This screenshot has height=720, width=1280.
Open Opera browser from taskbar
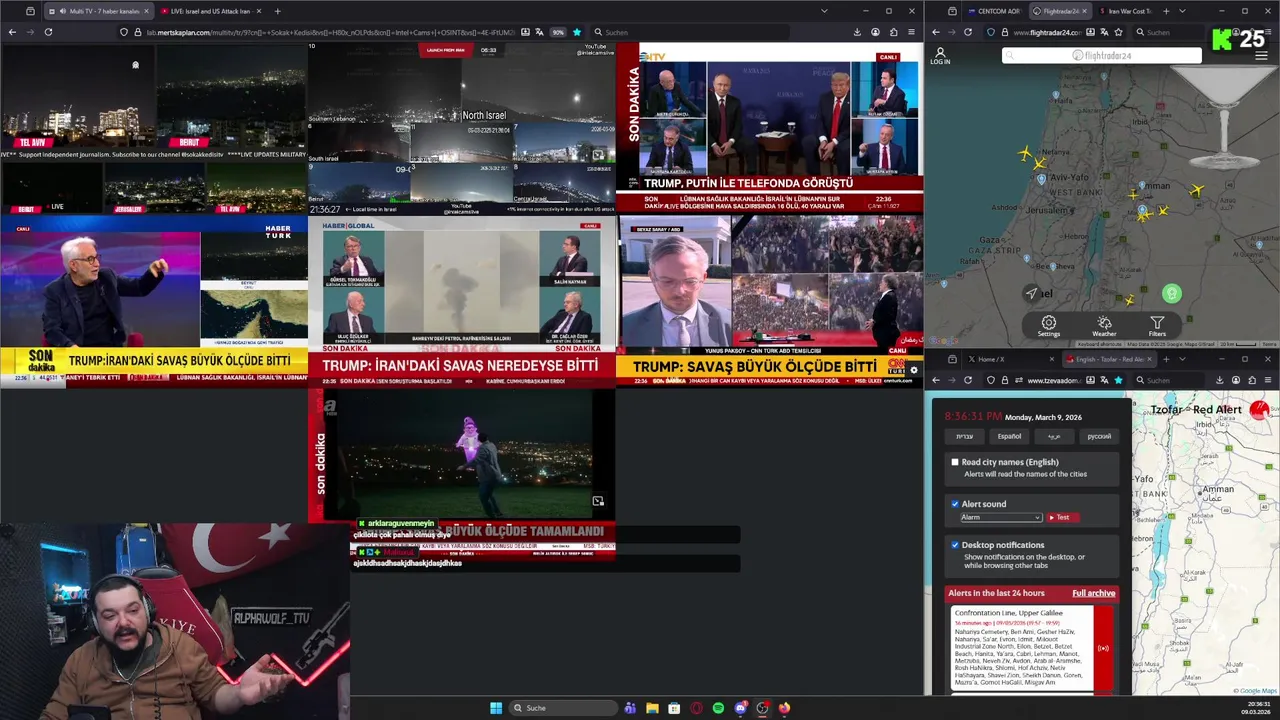[x=696, y=708]
